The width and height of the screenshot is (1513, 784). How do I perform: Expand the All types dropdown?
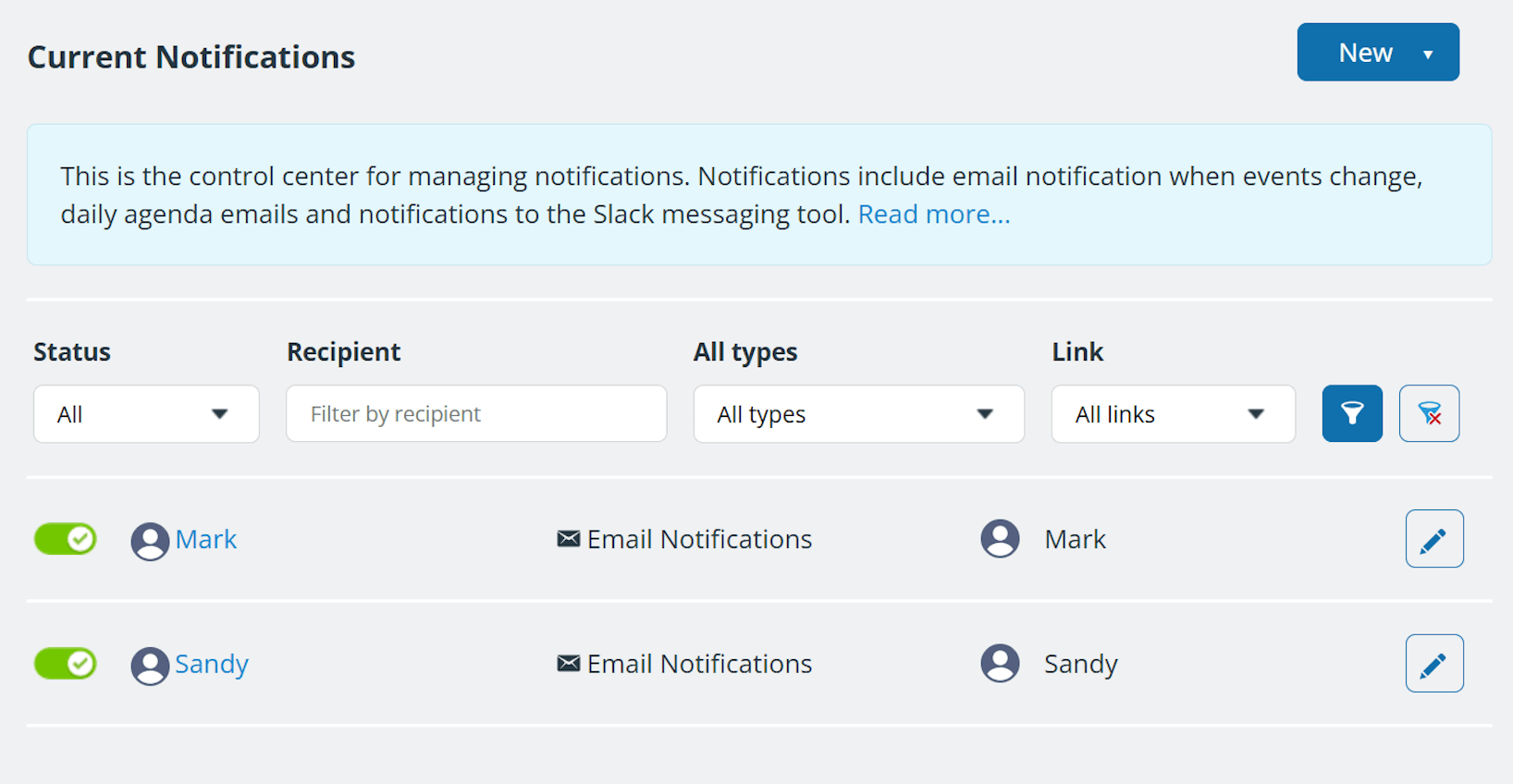858,414
